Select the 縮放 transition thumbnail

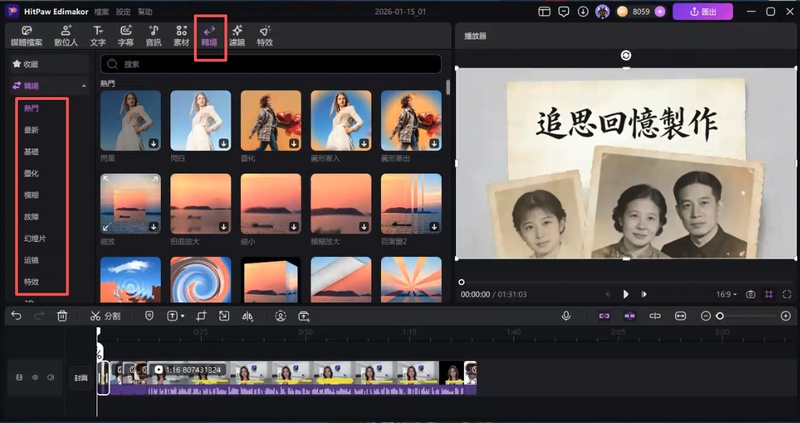click(131, 204)
